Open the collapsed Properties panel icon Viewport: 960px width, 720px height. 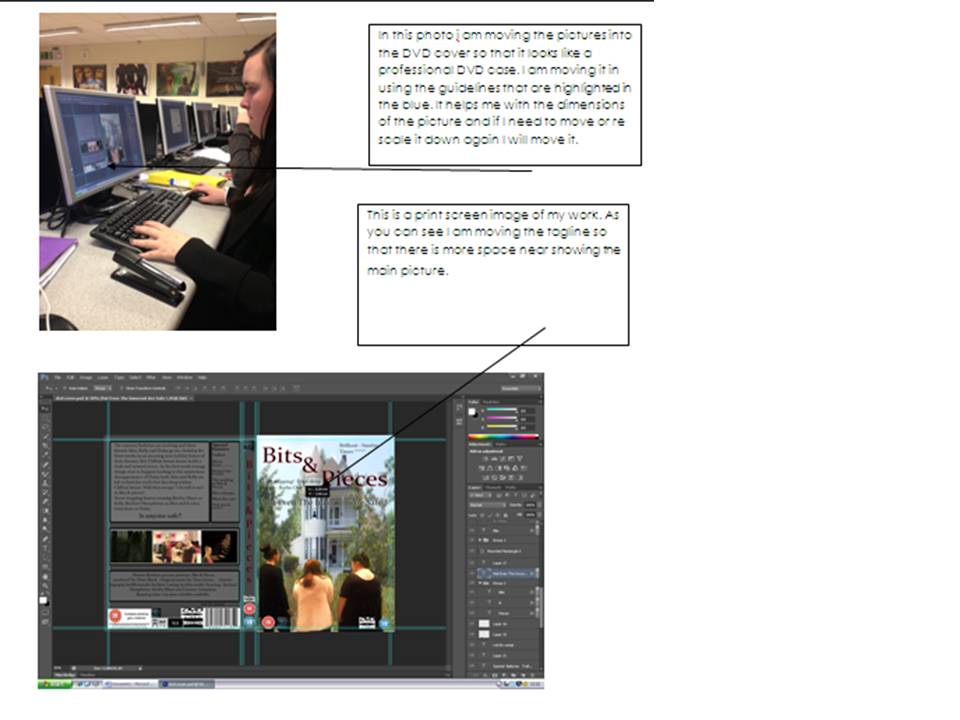(459, 421)
